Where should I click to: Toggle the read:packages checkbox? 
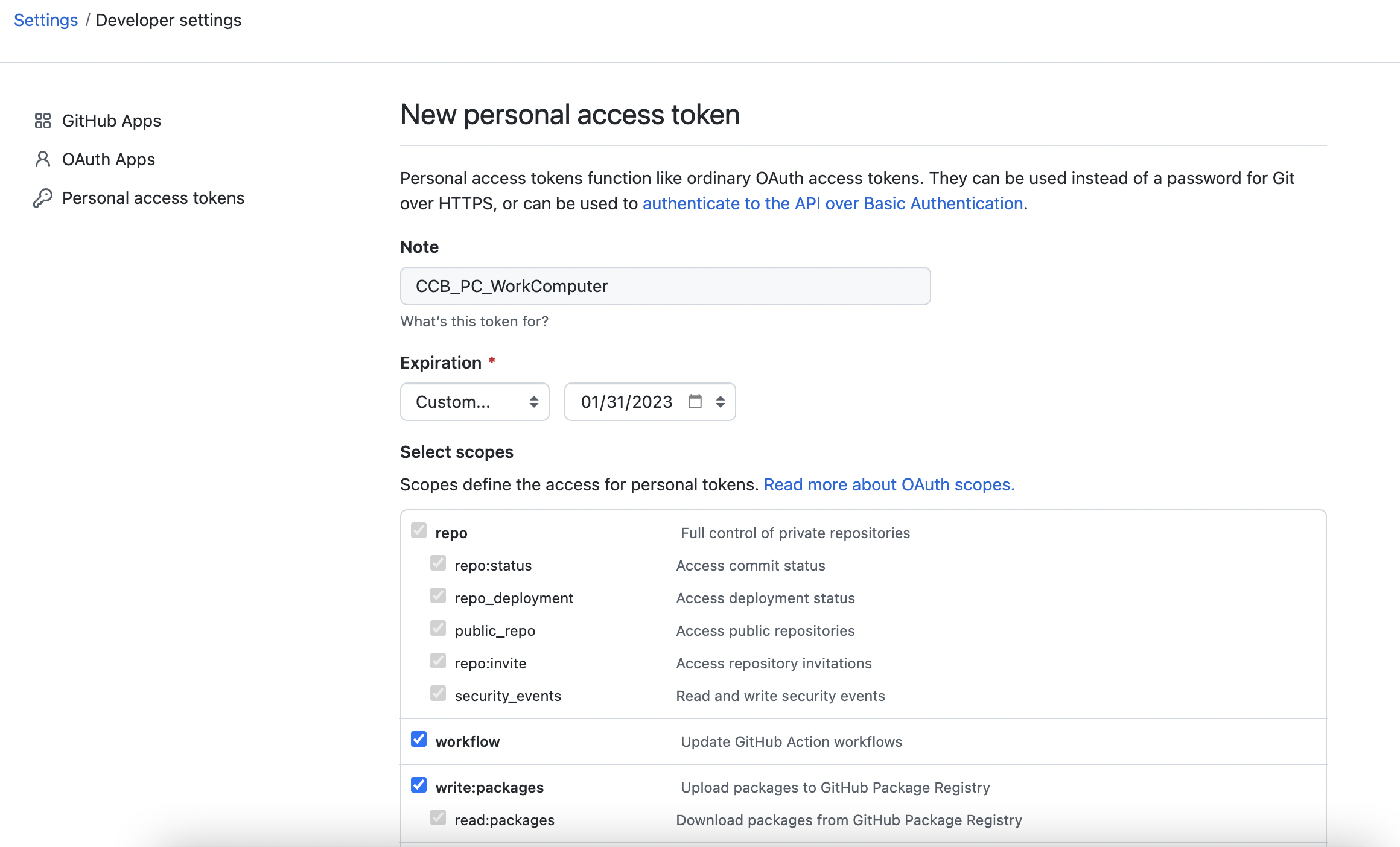[438, 817]
